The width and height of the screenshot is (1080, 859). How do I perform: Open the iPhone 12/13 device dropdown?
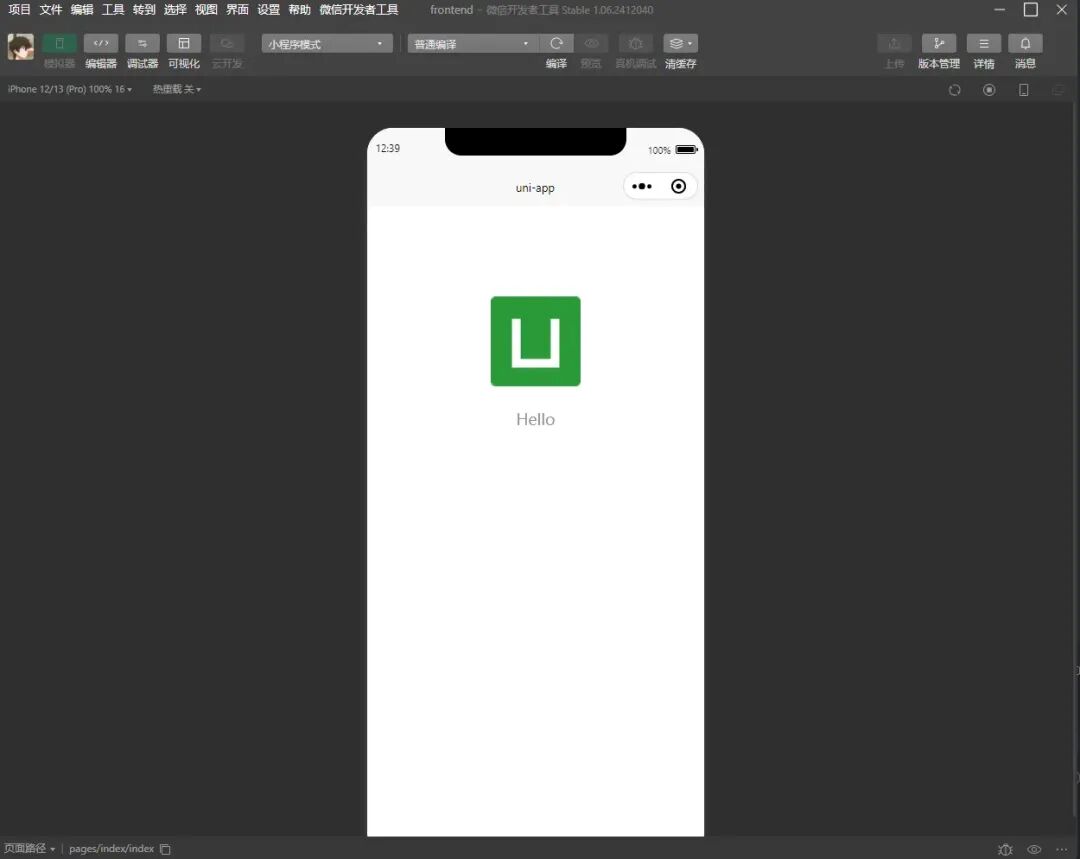(70, 90)
